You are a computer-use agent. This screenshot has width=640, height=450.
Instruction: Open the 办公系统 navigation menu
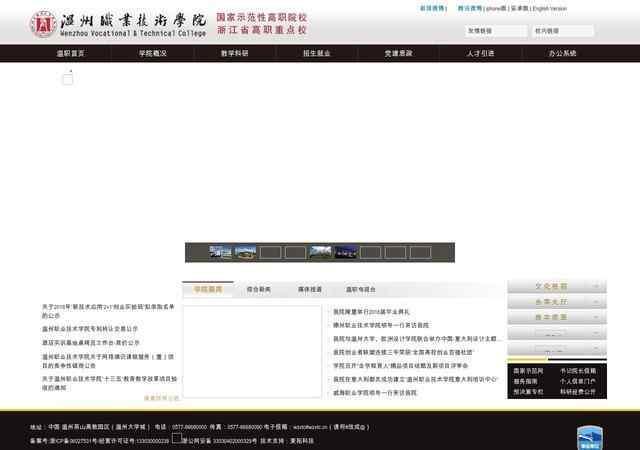562,53
